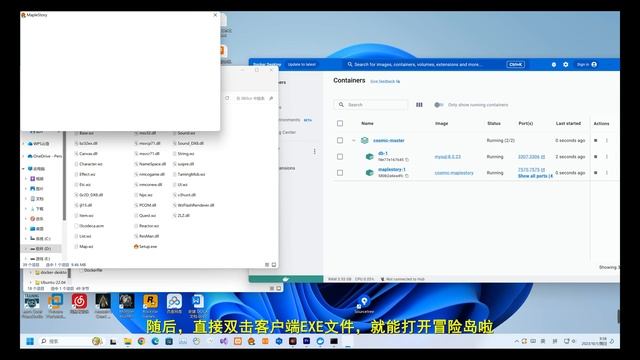Image resolution: width=640 pixels, height=360 pixels.
Task: Open Visual Studio from the taskbar
Action: coord(224,341)
